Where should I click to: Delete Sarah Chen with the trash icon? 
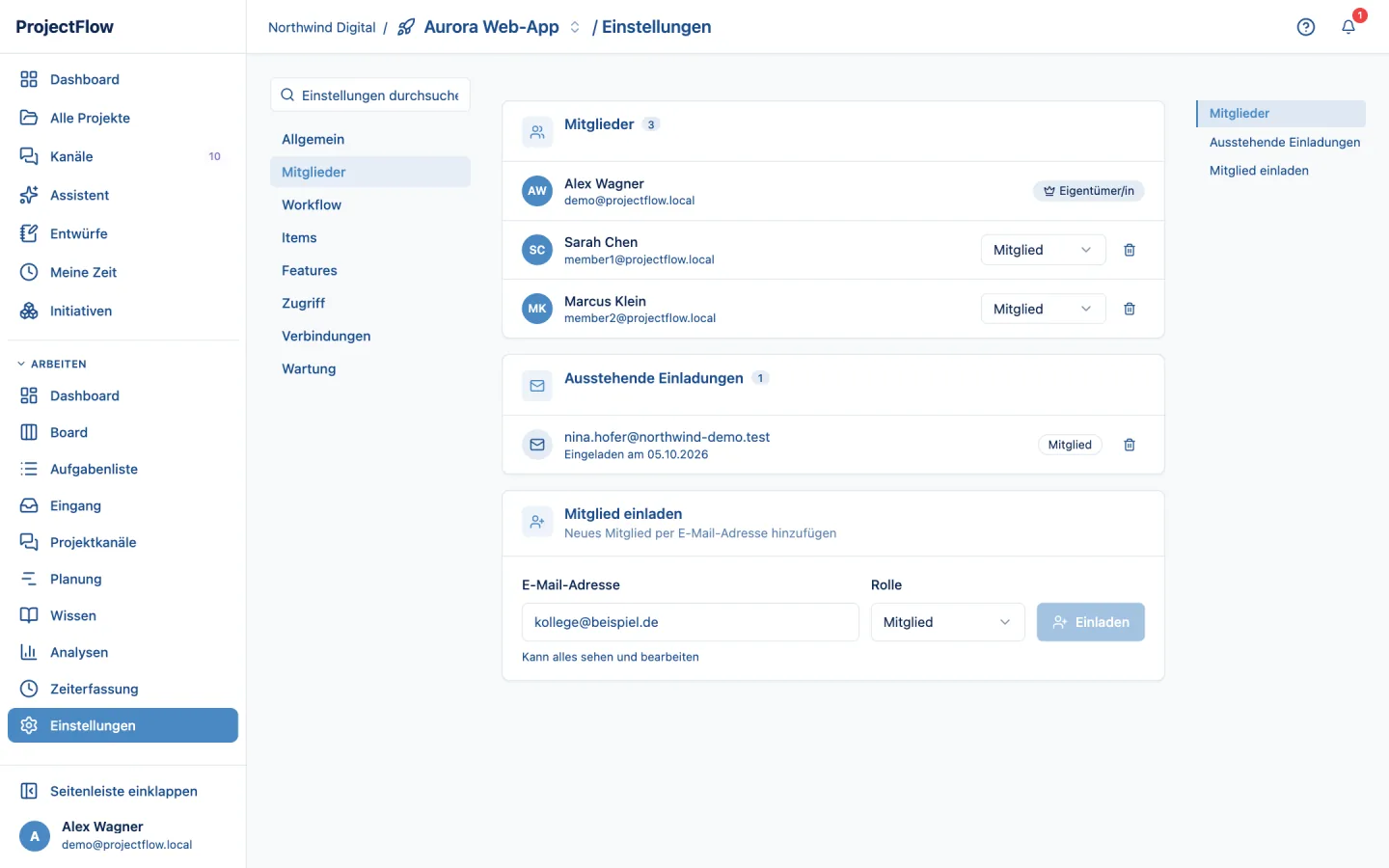[1130, 250]
